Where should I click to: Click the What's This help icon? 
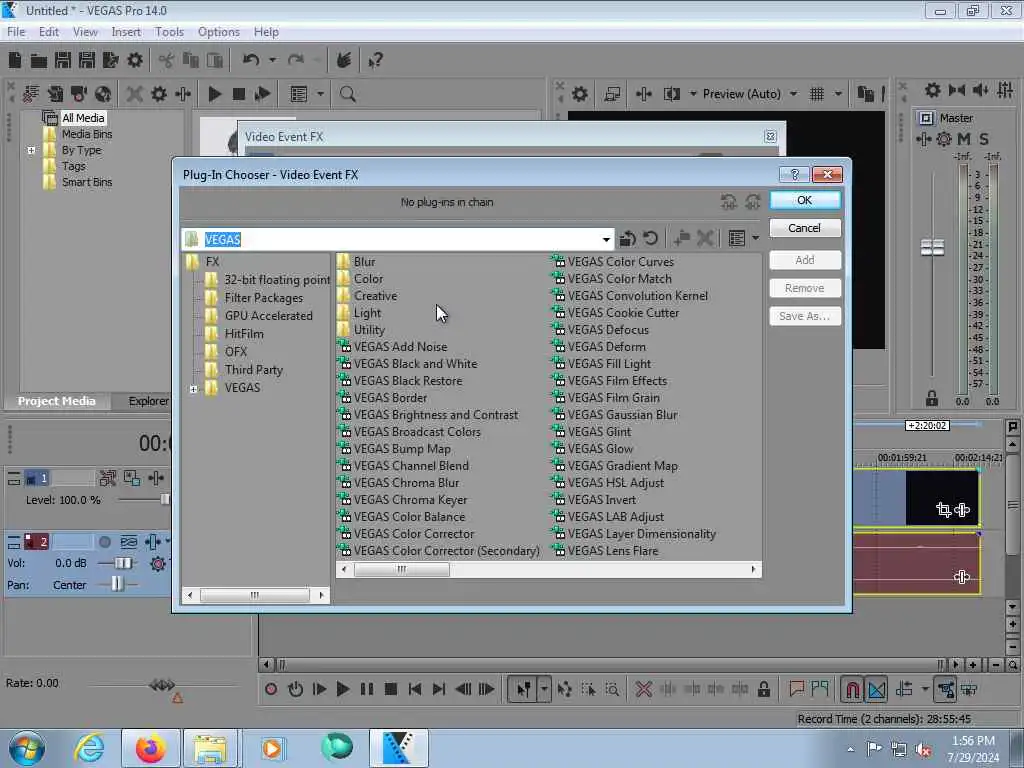(x=375, y=61)
